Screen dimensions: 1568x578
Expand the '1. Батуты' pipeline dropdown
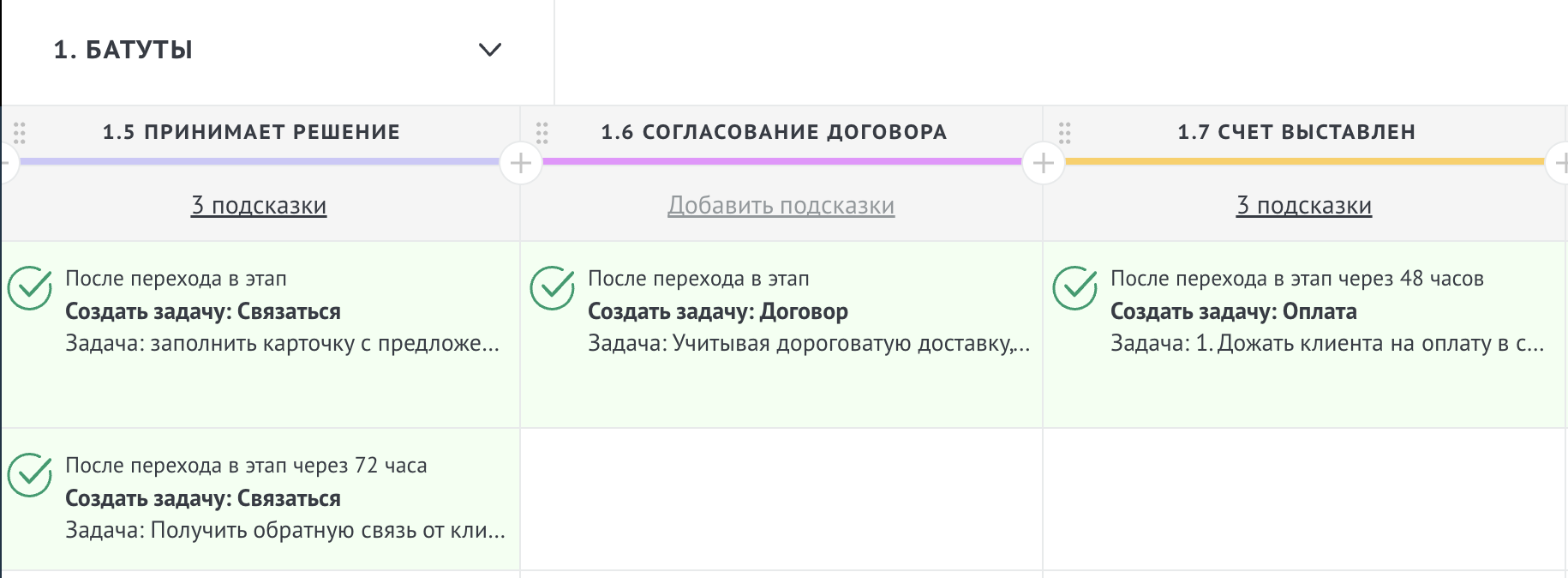click(489, 50)
